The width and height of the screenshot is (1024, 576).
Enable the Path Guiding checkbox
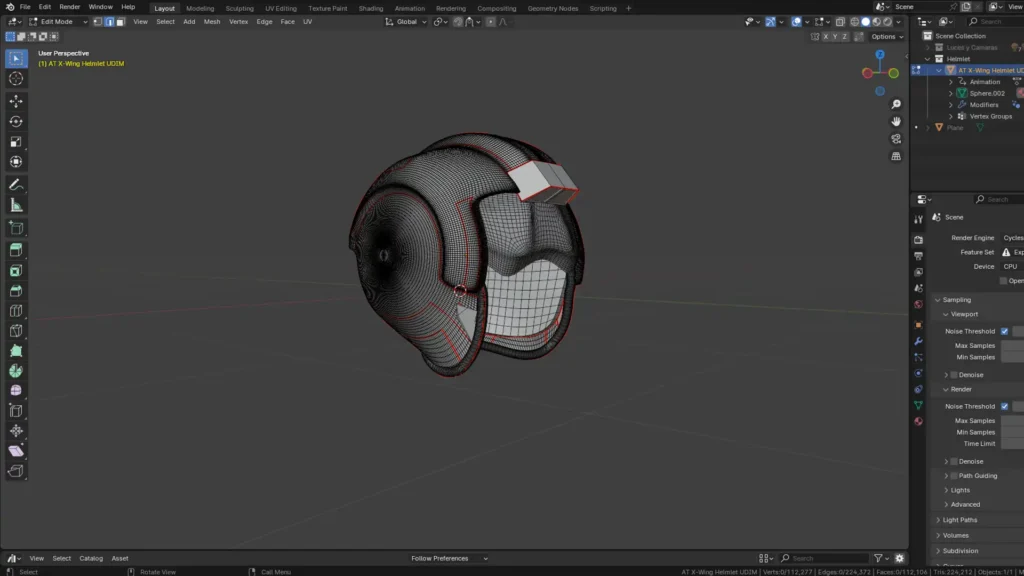(954, 476)
